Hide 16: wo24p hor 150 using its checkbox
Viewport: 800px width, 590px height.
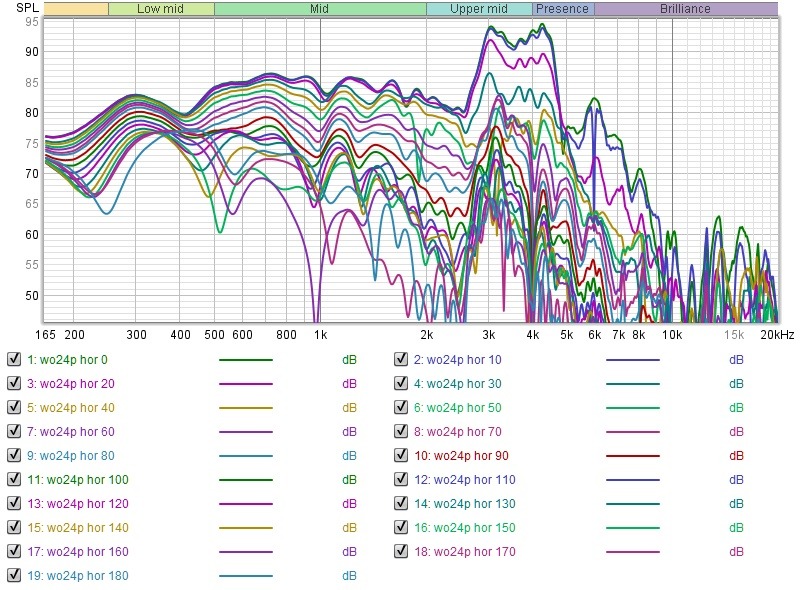[401, 527]
